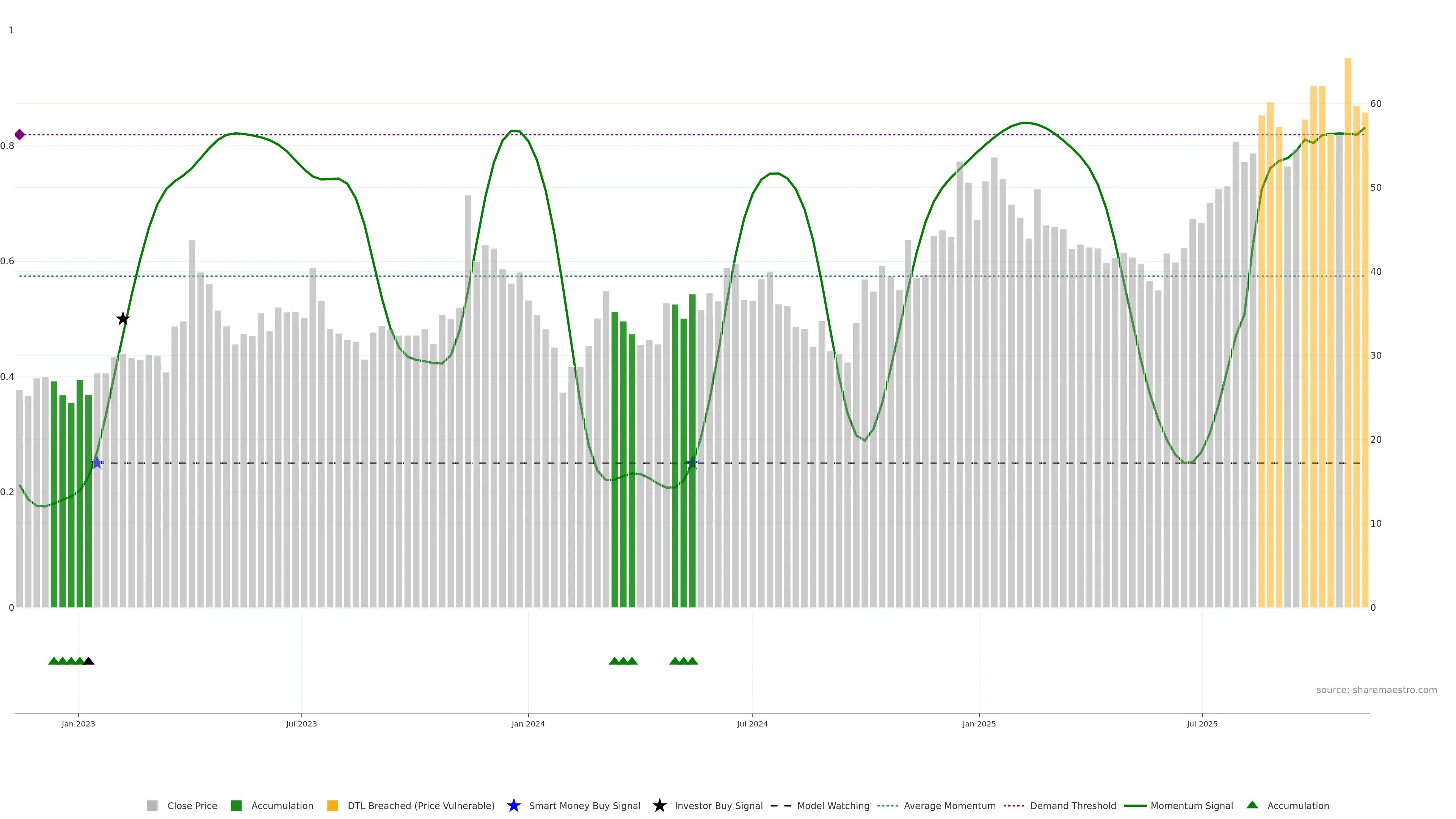
Task: Click the green Accumulation square swatch in legend
Action: pyautogui.click(x=236, y=806)
